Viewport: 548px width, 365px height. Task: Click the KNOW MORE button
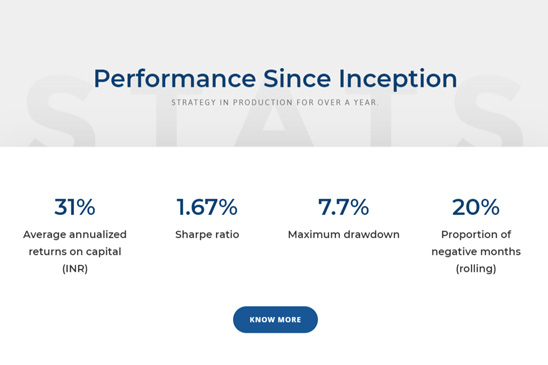[x=275, y=320]
